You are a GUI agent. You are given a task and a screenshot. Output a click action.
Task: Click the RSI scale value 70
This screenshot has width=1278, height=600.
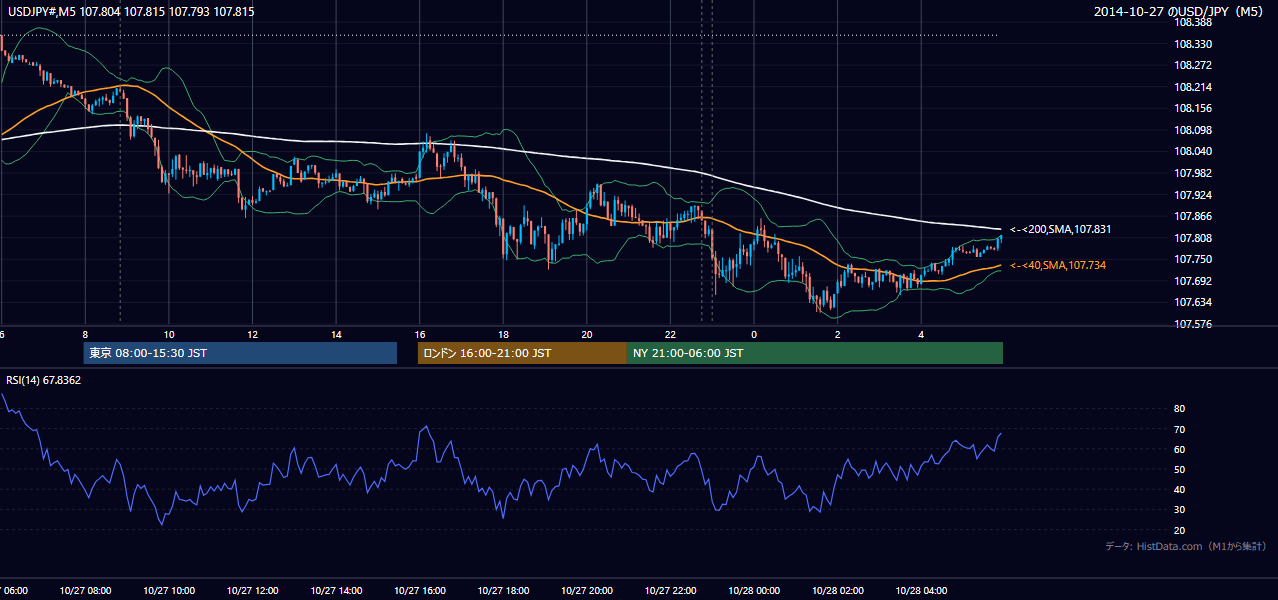[x=1180, y=429]
